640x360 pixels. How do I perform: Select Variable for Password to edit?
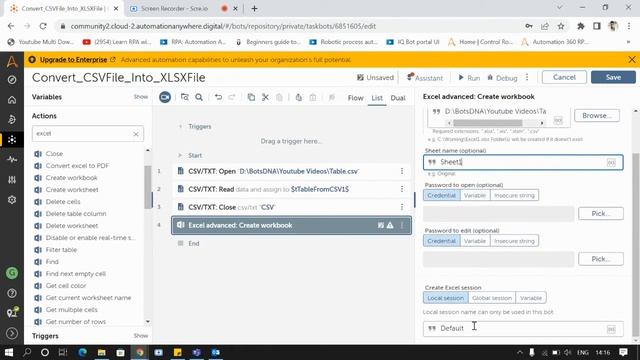click(x=475, y=241)
